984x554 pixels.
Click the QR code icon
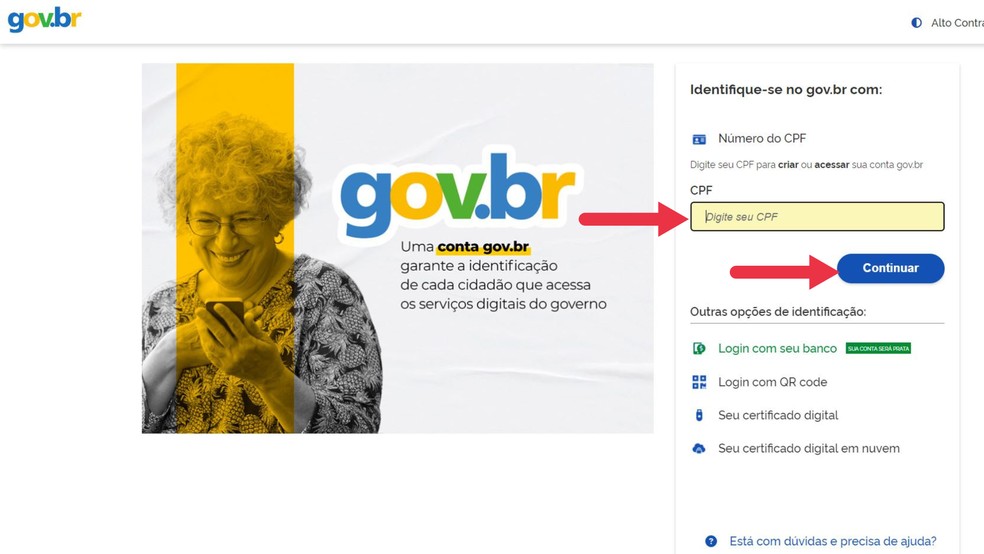698,382
